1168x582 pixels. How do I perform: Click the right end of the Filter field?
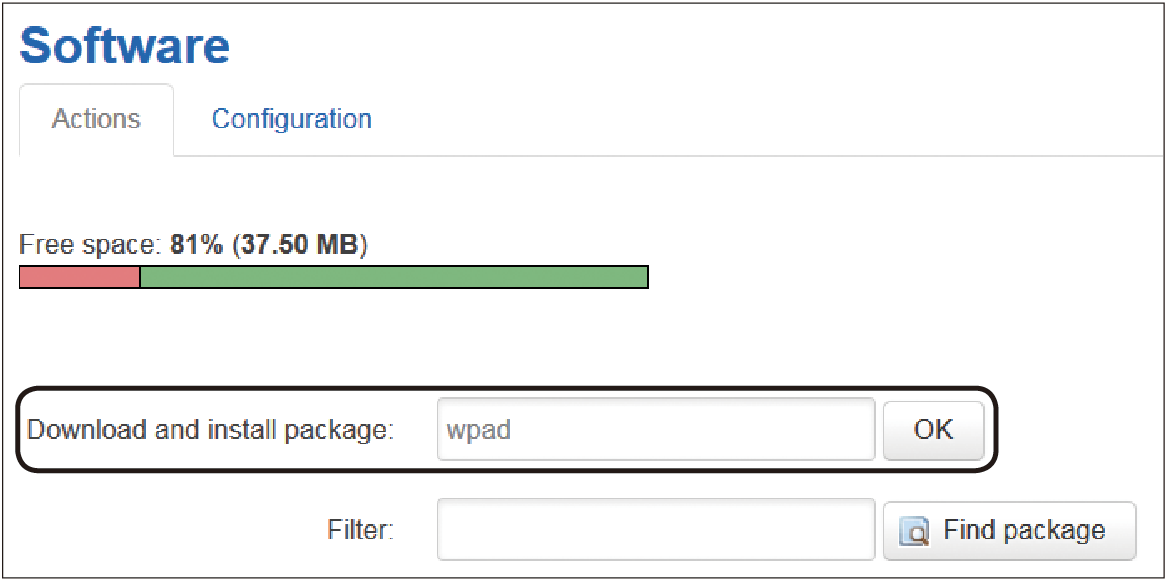tap(864, 529)
